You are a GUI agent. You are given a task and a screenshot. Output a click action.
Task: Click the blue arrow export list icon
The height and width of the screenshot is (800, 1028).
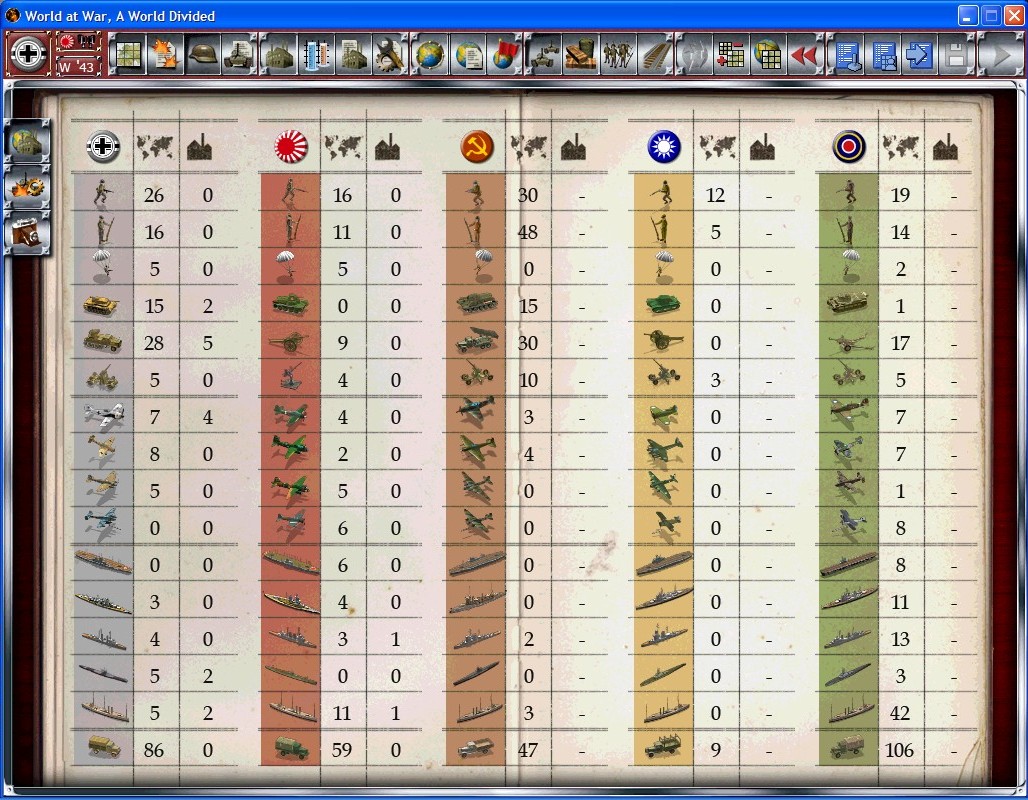(917, 54)
